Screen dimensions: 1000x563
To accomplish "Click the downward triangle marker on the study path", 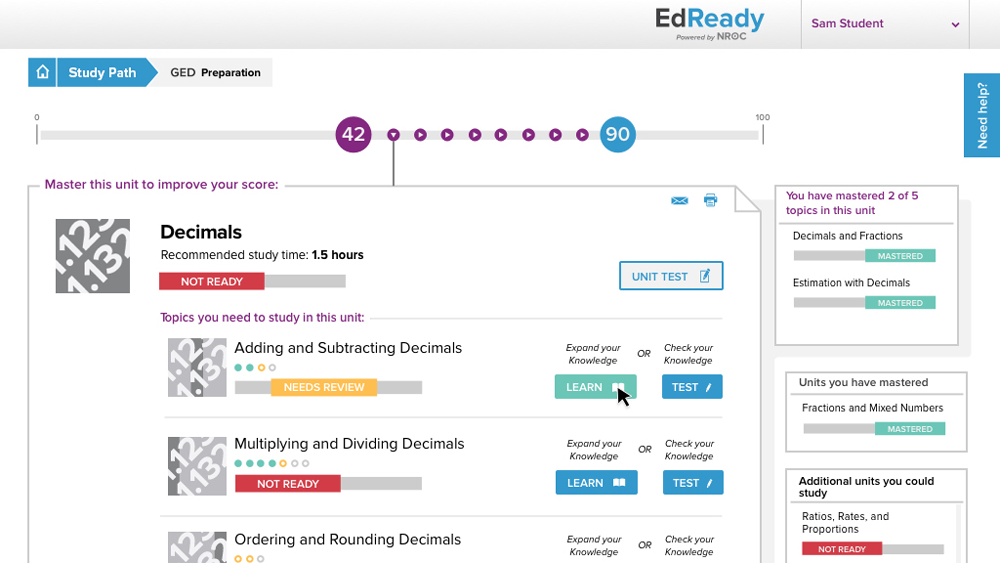I will (393, 135).
